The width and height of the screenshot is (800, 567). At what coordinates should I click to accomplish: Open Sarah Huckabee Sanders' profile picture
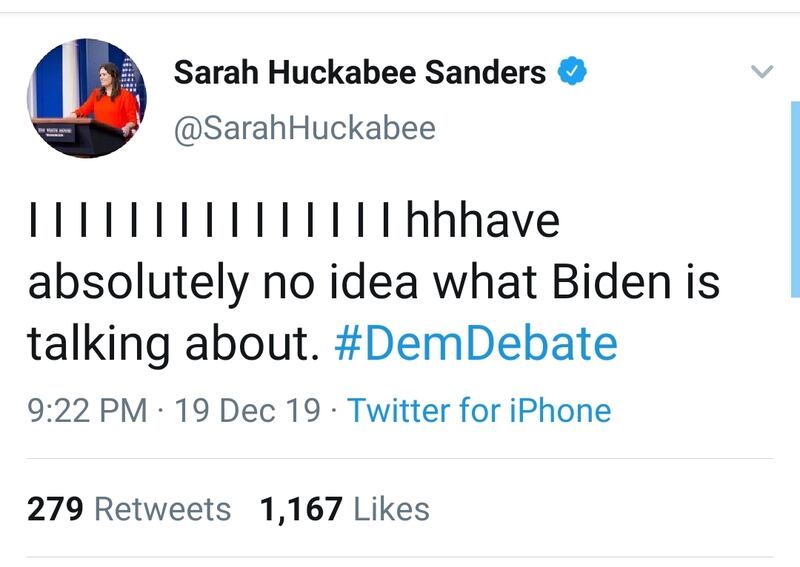[87, 98]
